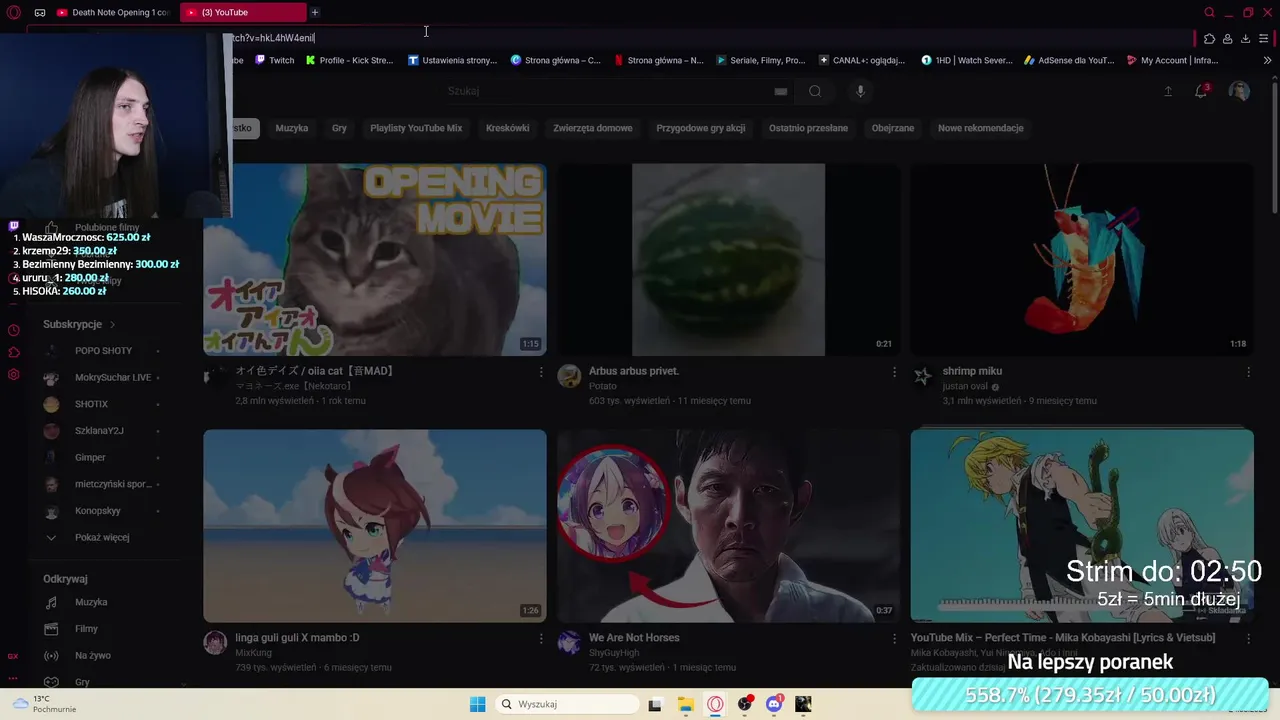Open options for YouTube Mix Perfect Time
Screen dimensions: 1280x720
[x=1248, y=638]
